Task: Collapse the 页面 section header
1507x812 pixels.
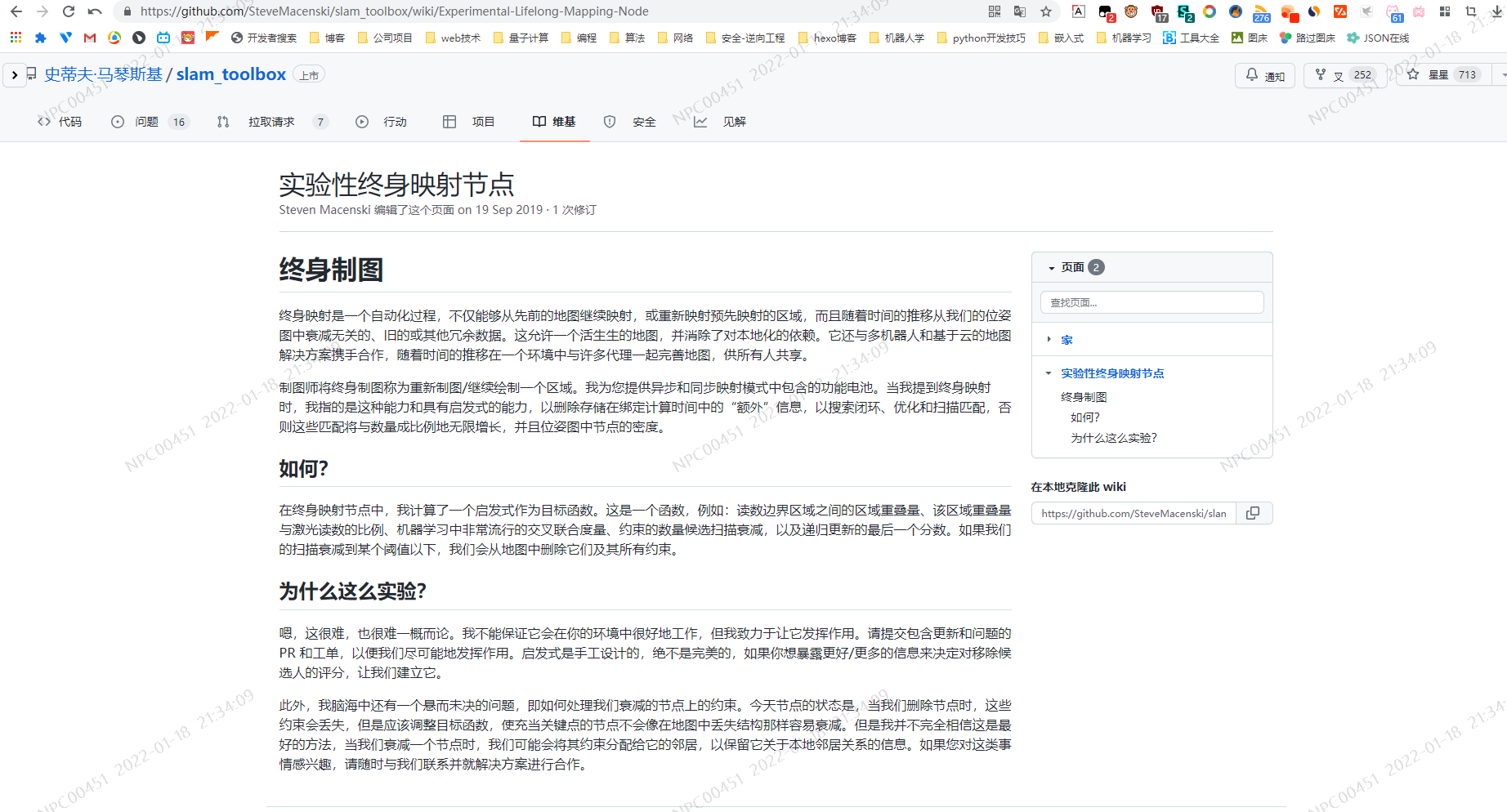Action: pyautogui.click(x=1051, y=267)
